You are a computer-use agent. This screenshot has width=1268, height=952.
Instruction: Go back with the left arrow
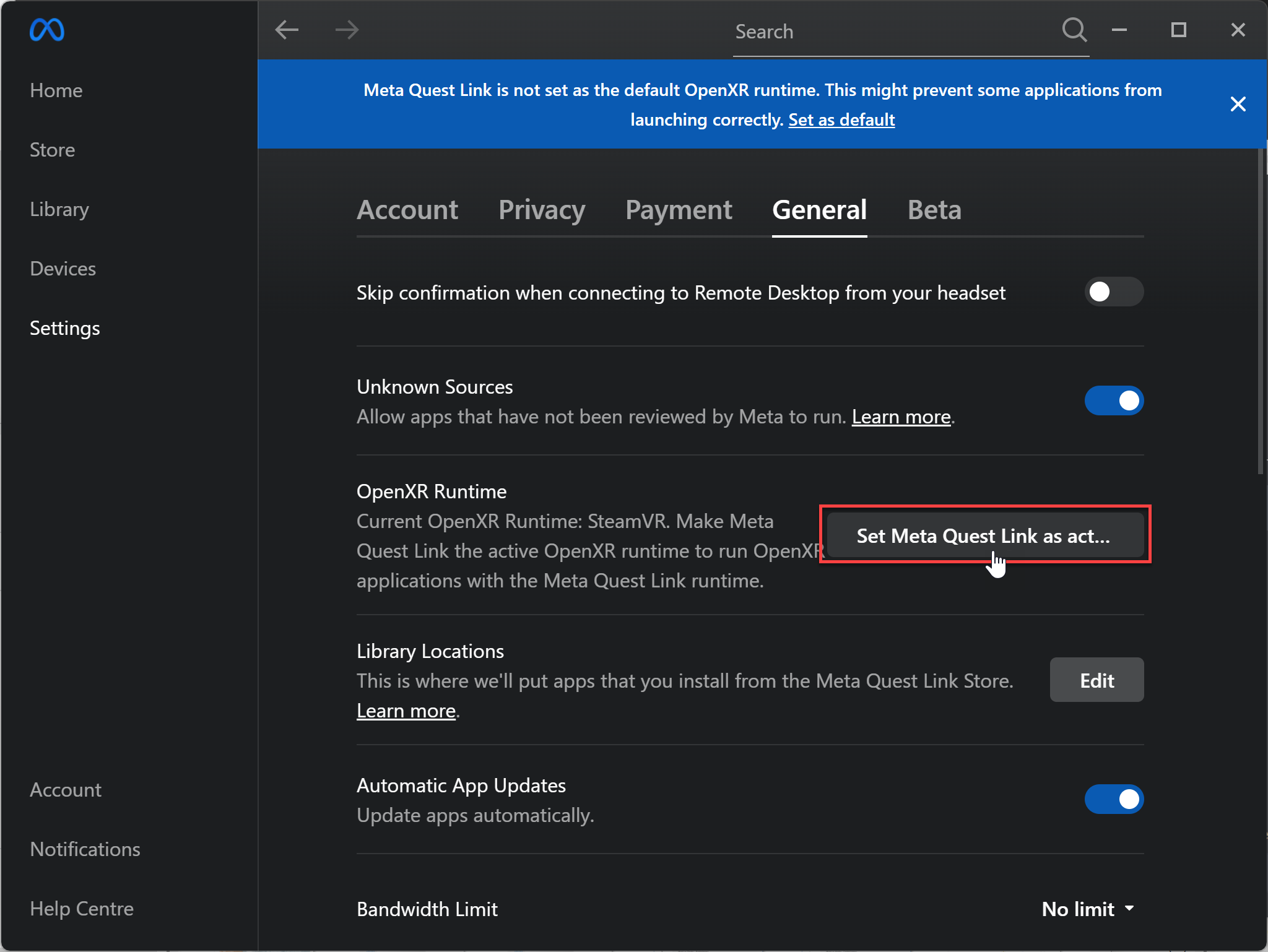click(287, 30)
